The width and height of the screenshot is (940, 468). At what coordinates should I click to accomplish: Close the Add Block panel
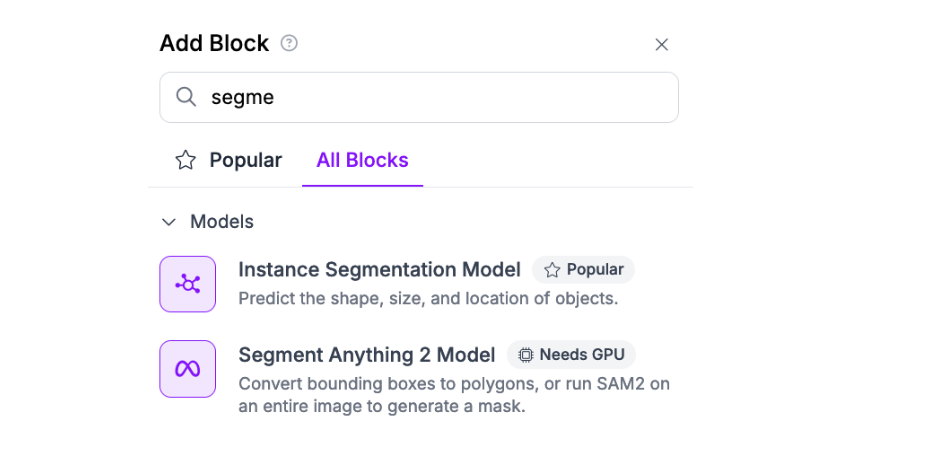click(x=661, y=44)
